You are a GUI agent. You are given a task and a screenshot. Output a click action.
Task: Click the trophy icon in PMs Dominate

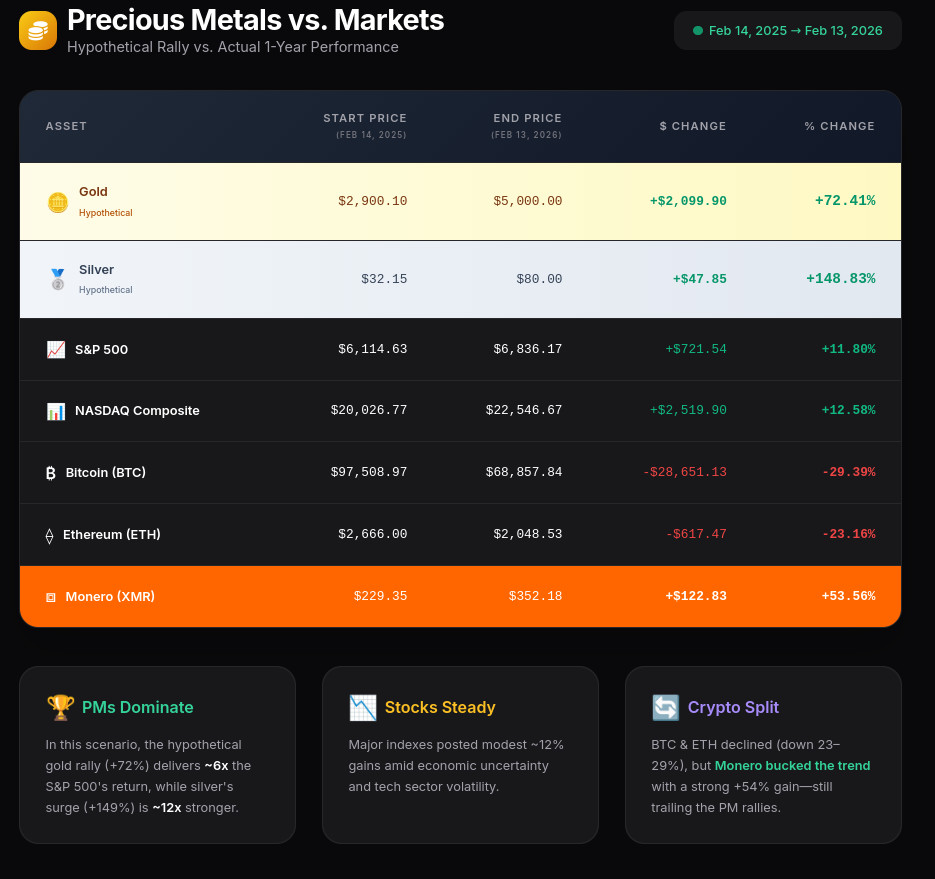60,708
